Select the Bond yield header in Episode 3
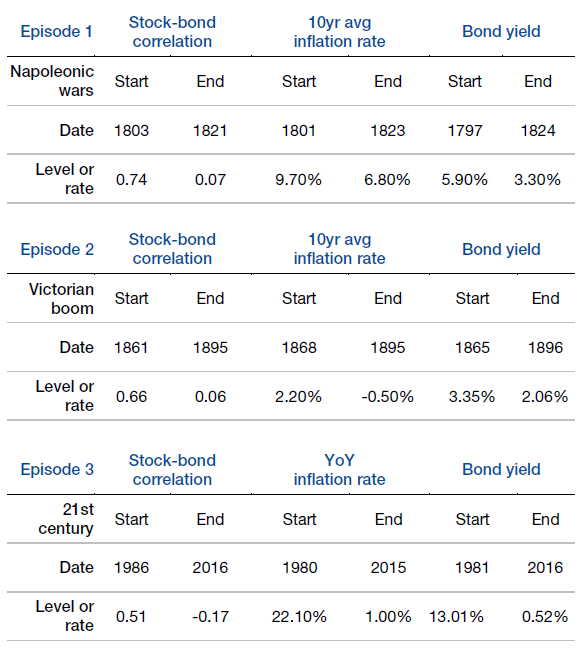 [501, 470]
